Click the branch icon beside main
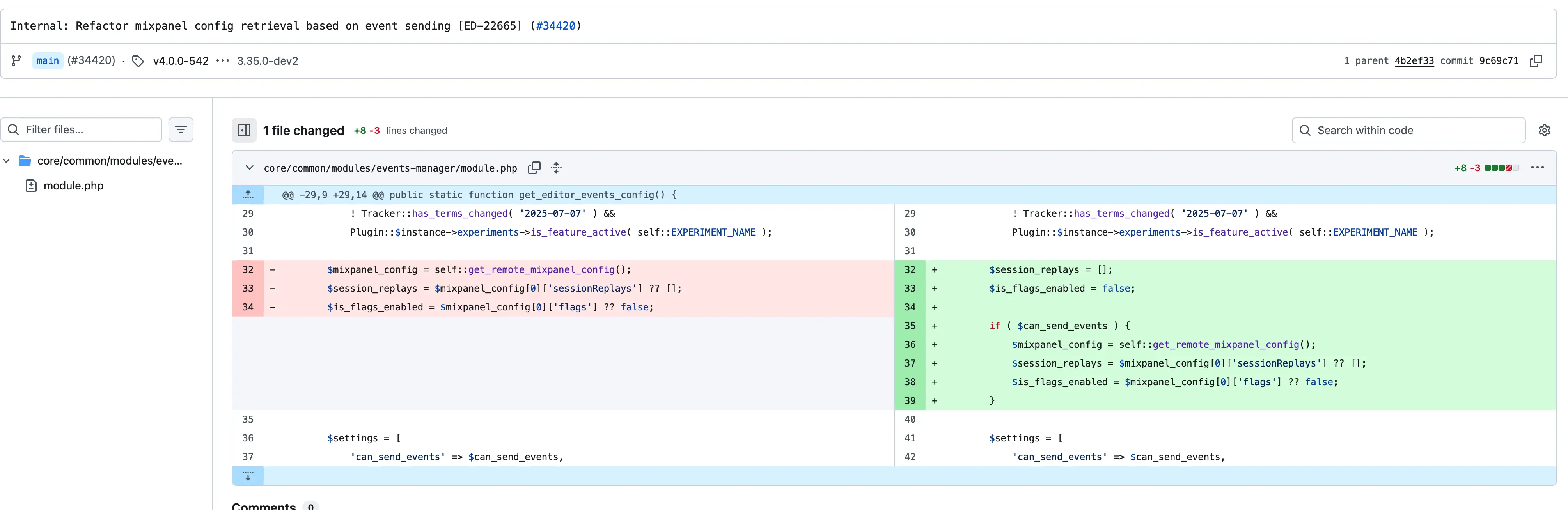The image size is (1568, 510). click(x=16, y=61)
